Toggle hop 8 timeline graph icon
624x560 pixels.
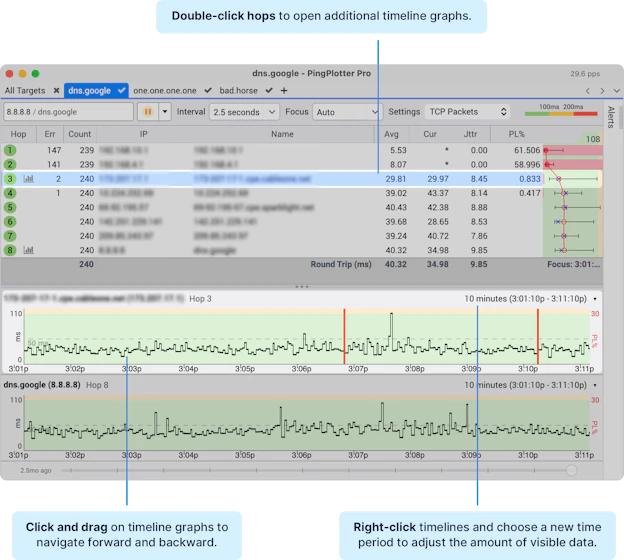[29, 250]
